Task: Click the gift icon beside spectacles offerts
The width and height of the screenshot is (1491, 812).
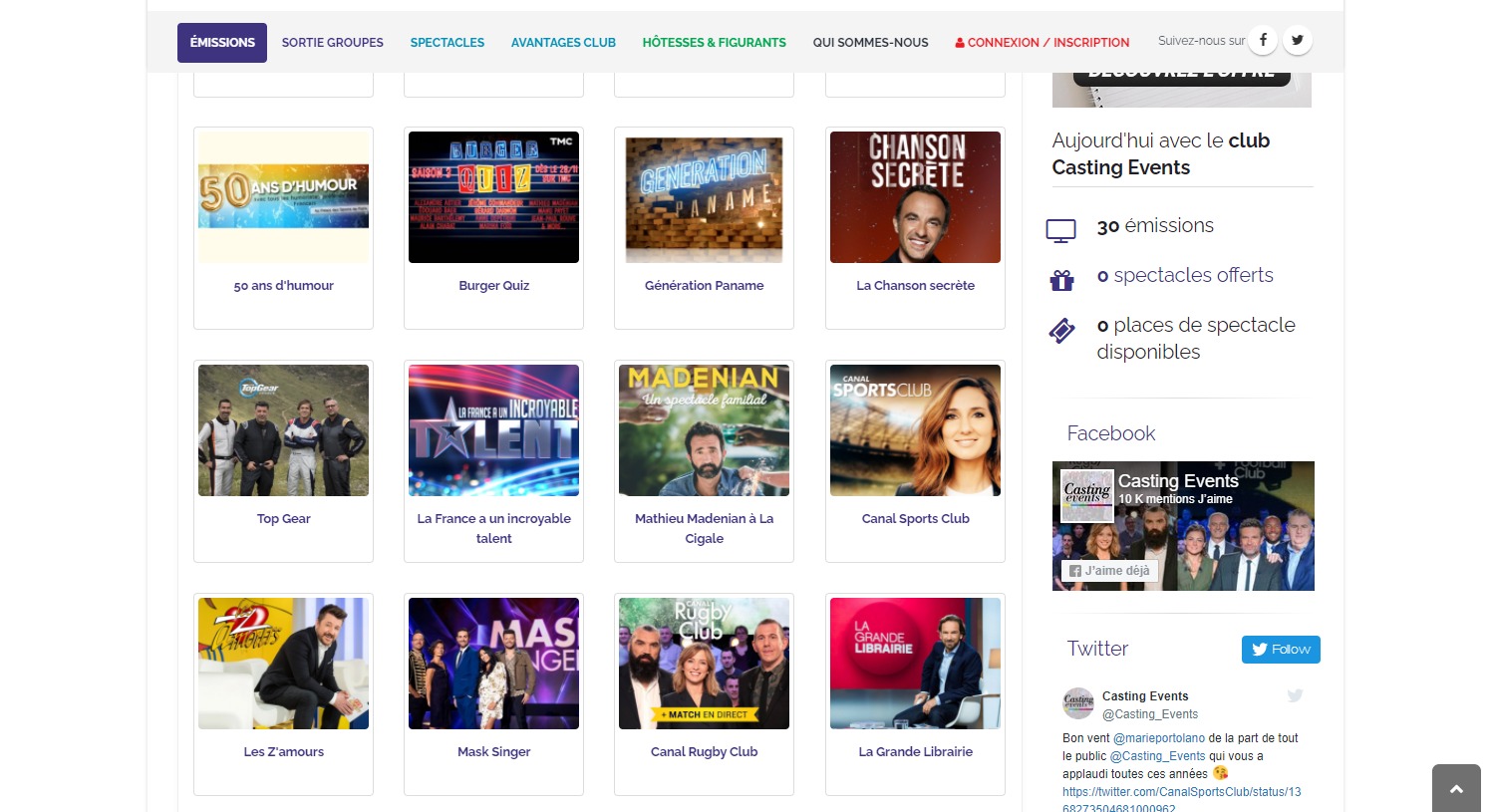Action: point(1061,280)
